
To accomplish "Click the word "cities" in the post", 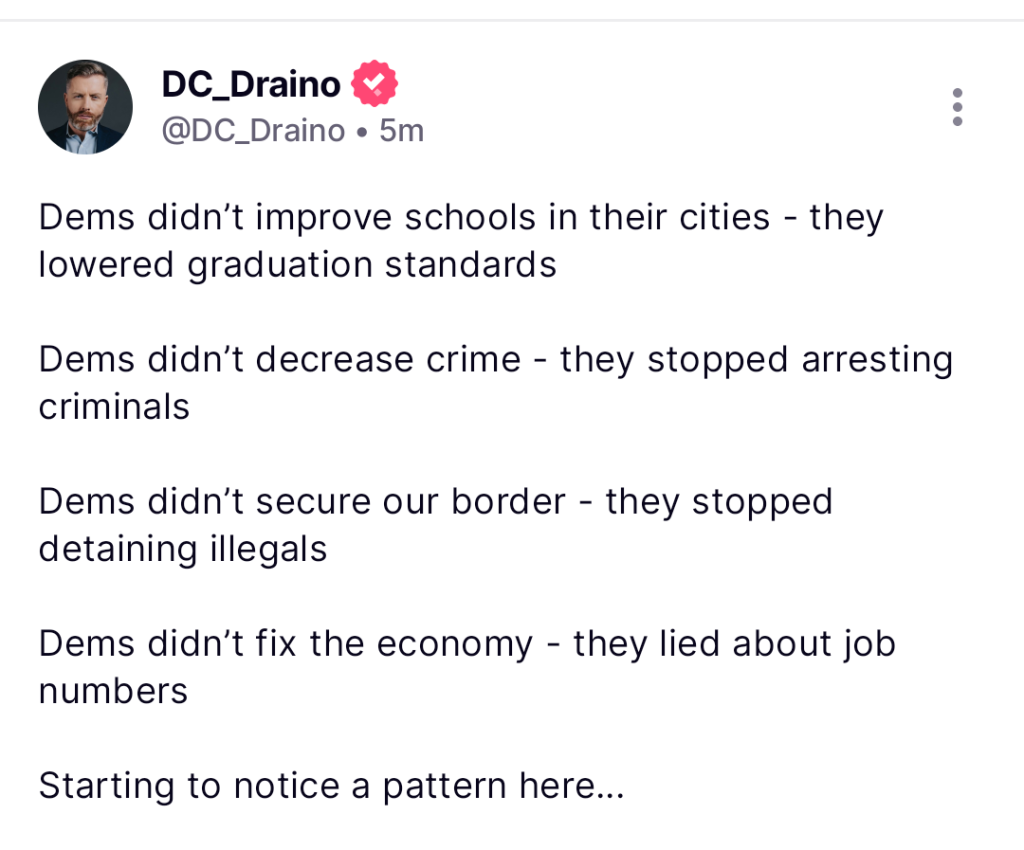I will click(721, 217).
